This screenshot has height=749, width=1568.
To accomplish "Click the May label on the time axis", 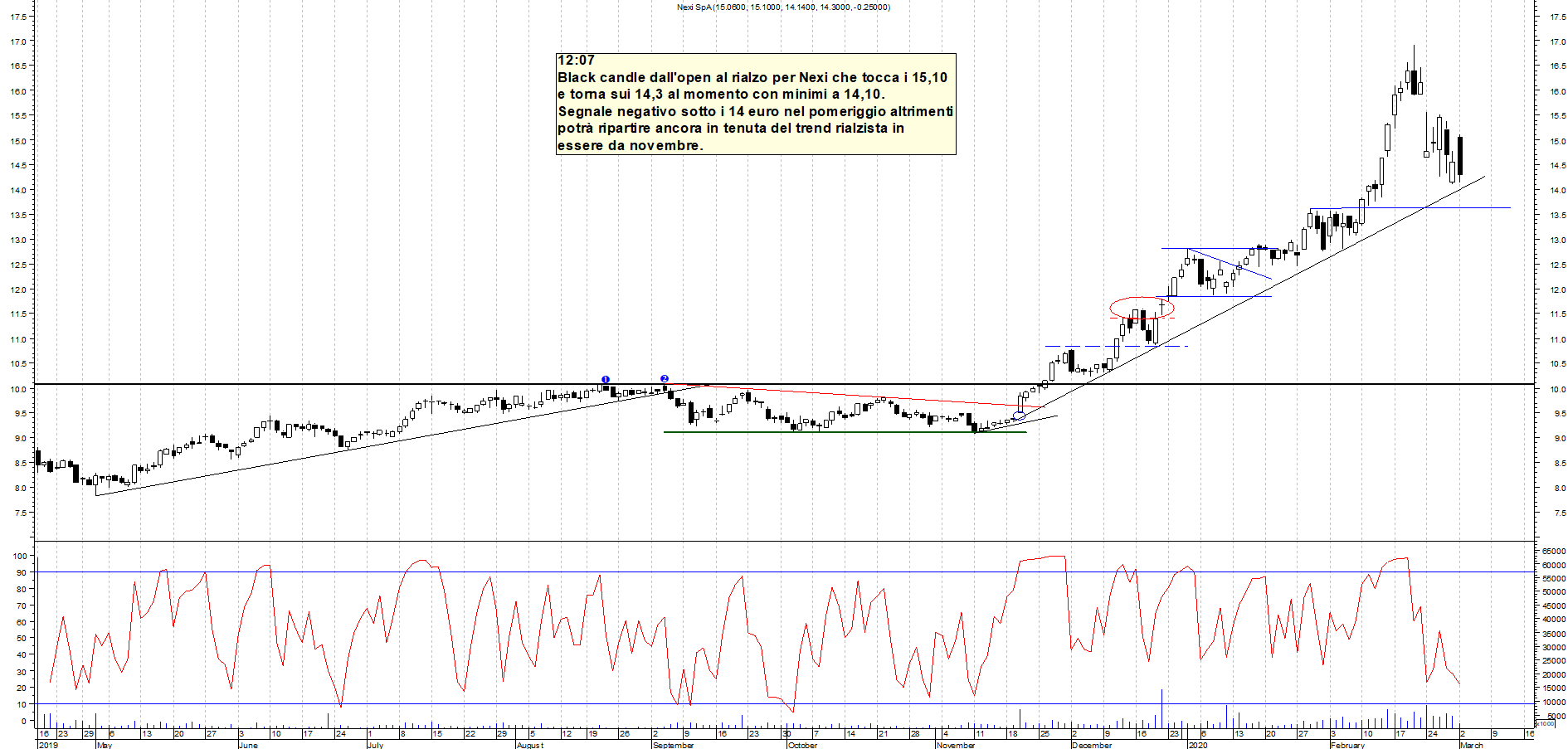I will (x=105, y=745).
